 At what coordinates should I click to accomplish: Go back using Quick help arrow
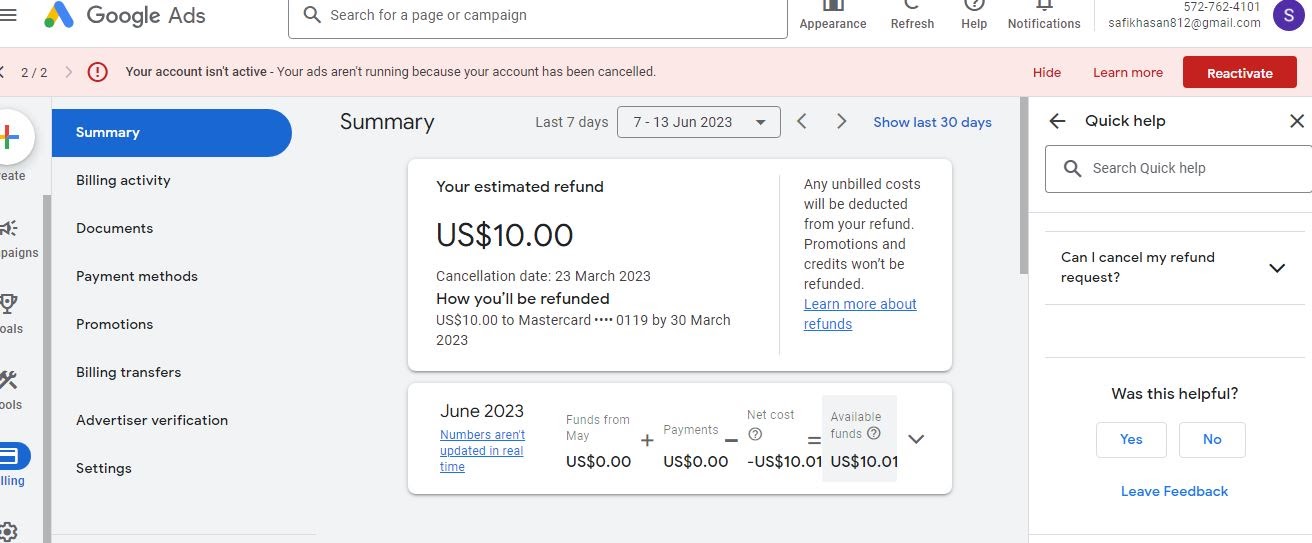coord(1058,121)
